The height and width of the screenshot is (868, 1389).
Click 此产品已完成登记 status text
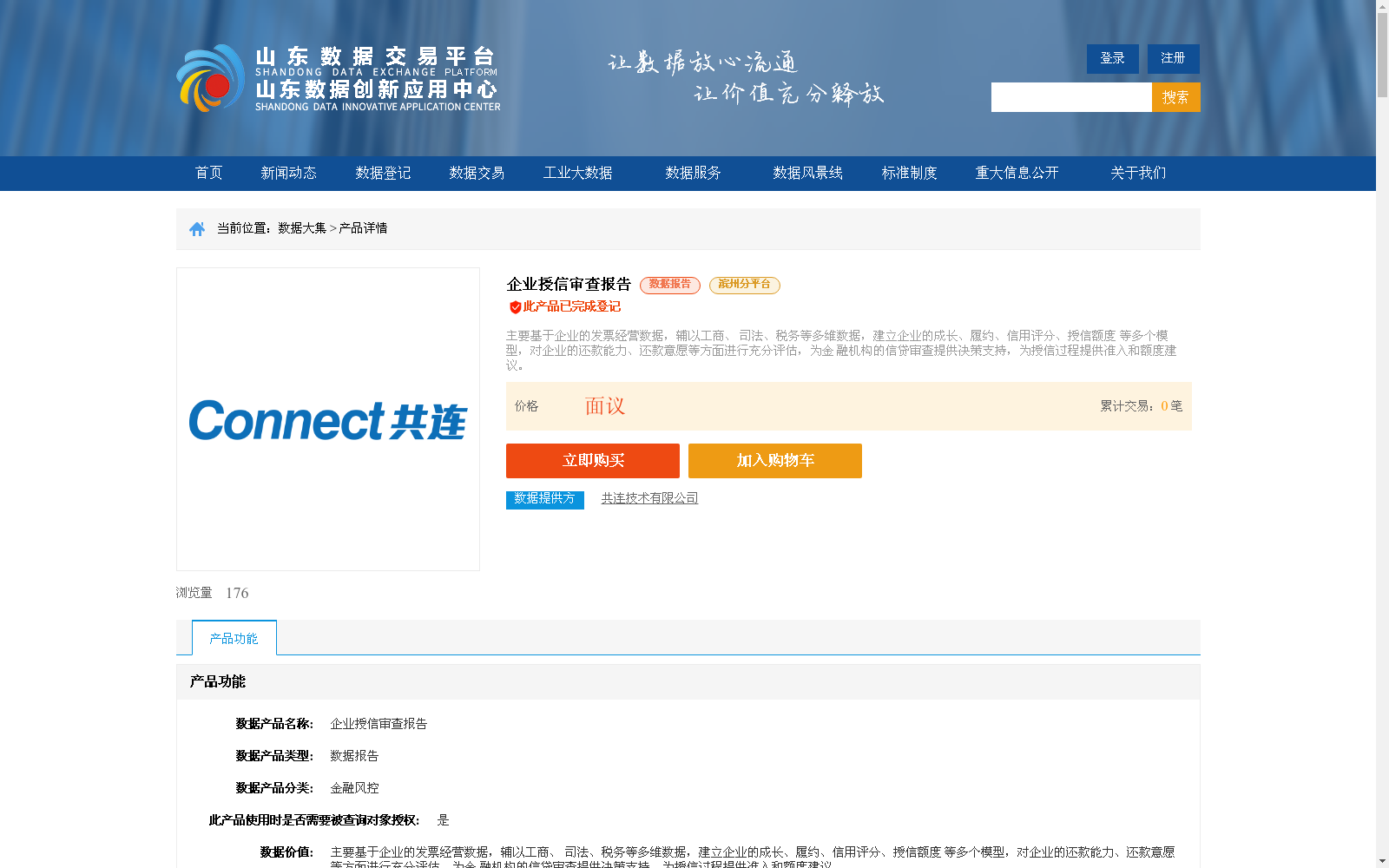point(571,306)
